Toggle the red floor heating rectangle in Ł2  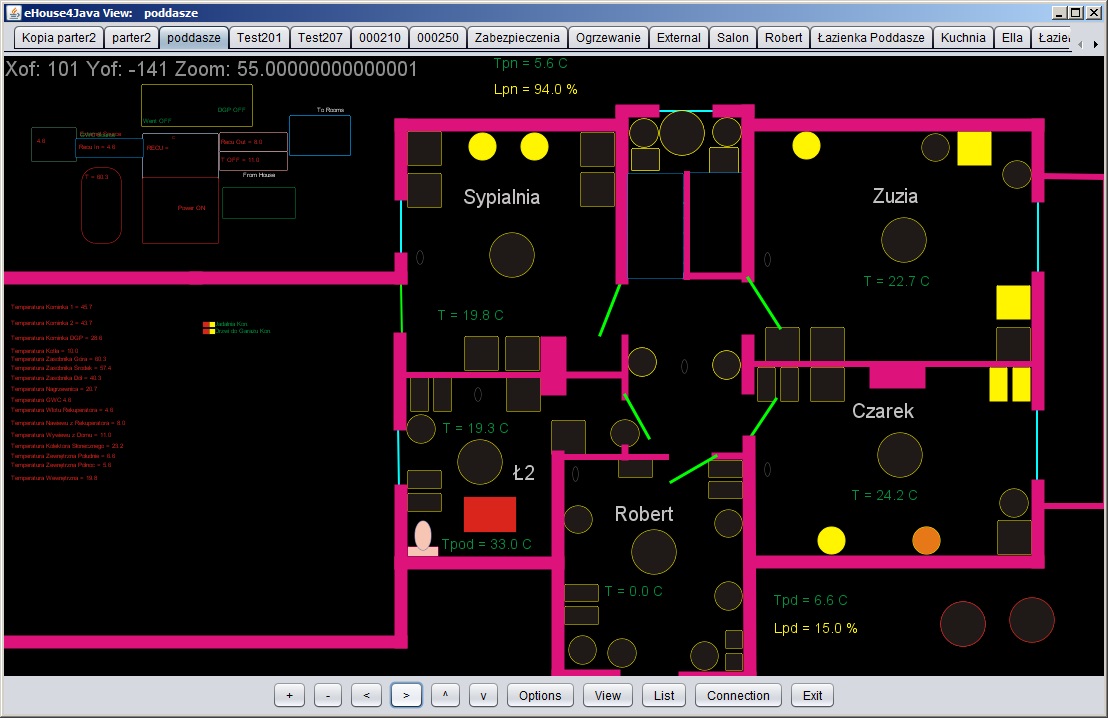[x=490, y=514]
